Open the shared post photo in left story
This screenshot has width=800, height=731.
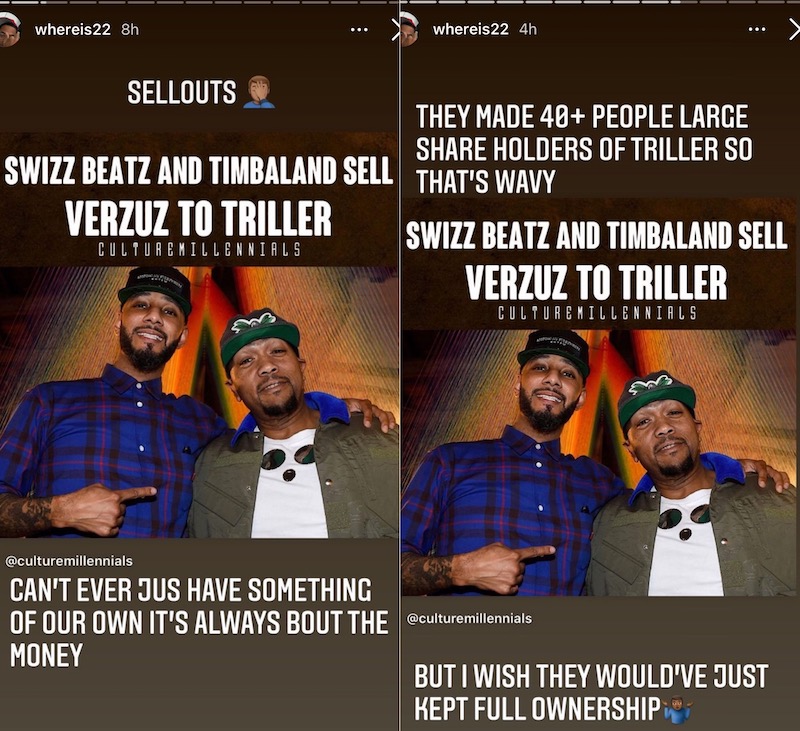coord(199,402)
